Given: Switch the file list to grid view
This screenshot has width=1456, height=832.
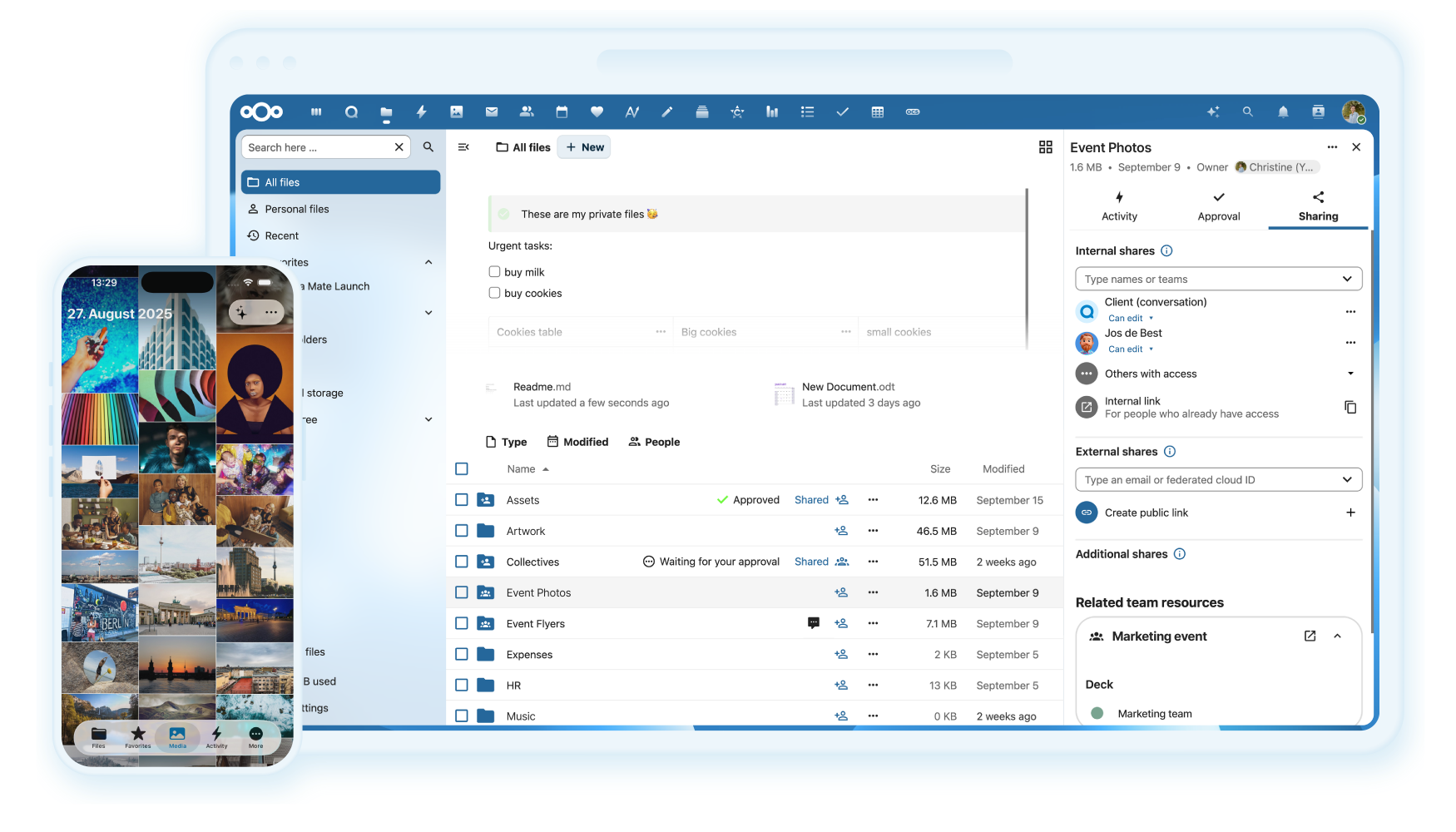Looking at the screenshot, I should pyautogui.click(x=1046, y=146).
